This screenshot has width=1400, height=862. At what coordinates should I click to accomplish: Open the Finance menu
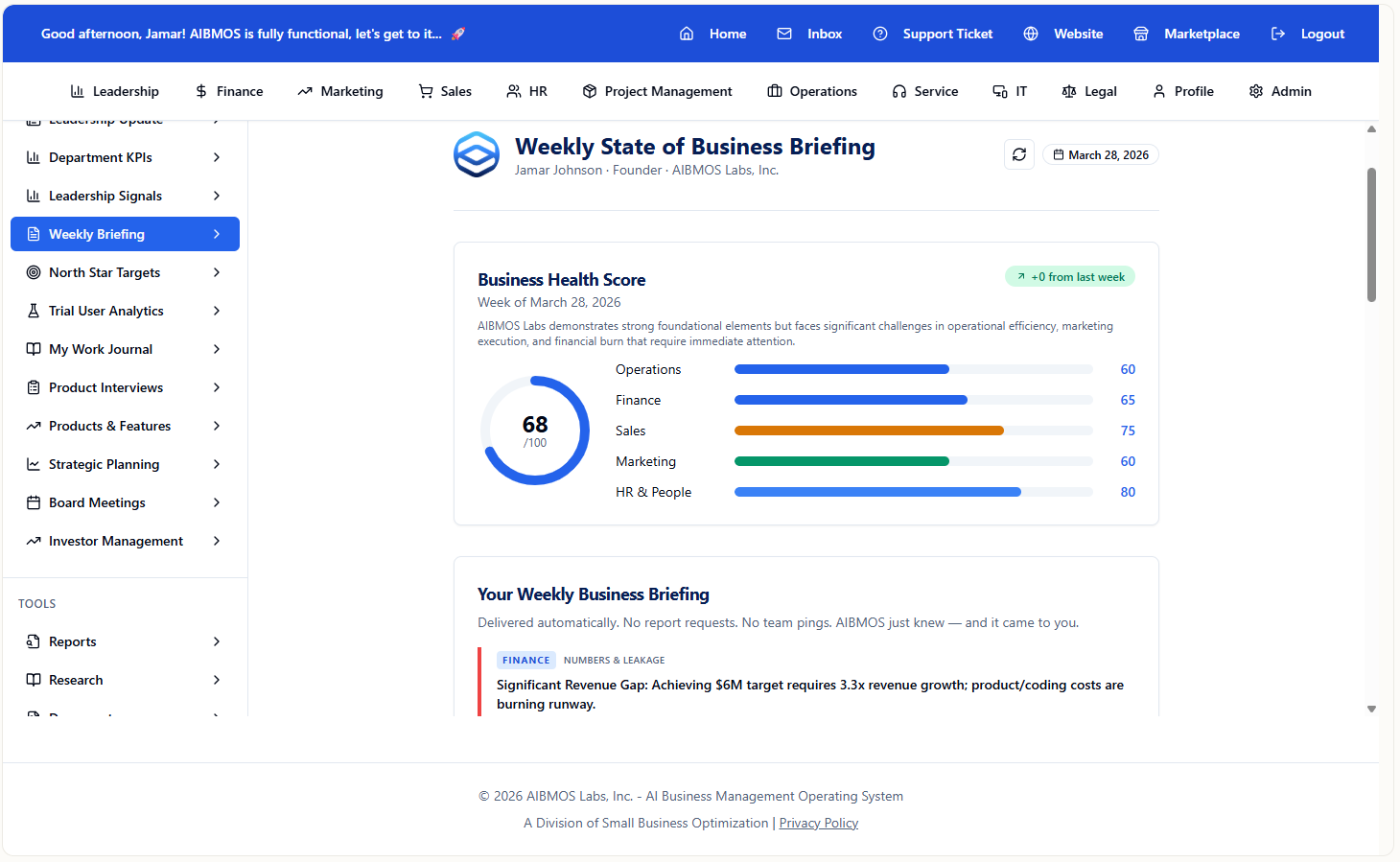(228, 91)
